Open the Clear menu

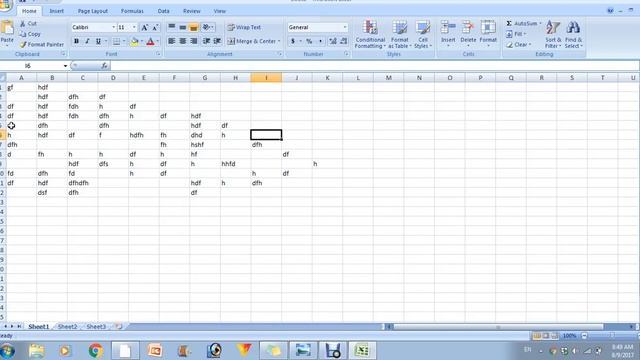pyautogui.click(x=518, y=44)
